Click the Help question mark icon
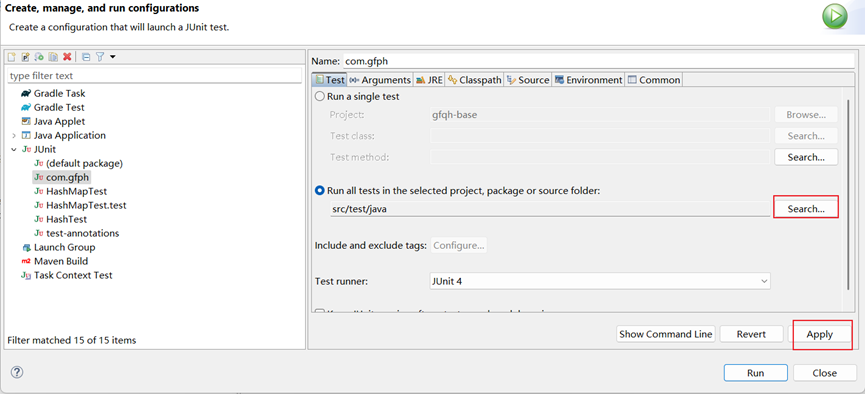Screen dimensions: 865x394 coord(17,372)
